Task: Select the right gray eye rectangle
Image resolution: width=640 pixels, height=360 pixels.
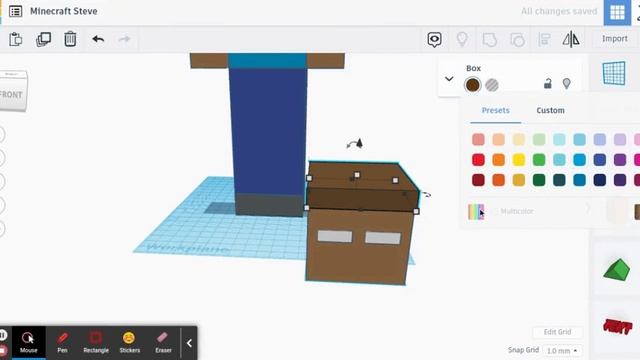Action: point(382,238)
